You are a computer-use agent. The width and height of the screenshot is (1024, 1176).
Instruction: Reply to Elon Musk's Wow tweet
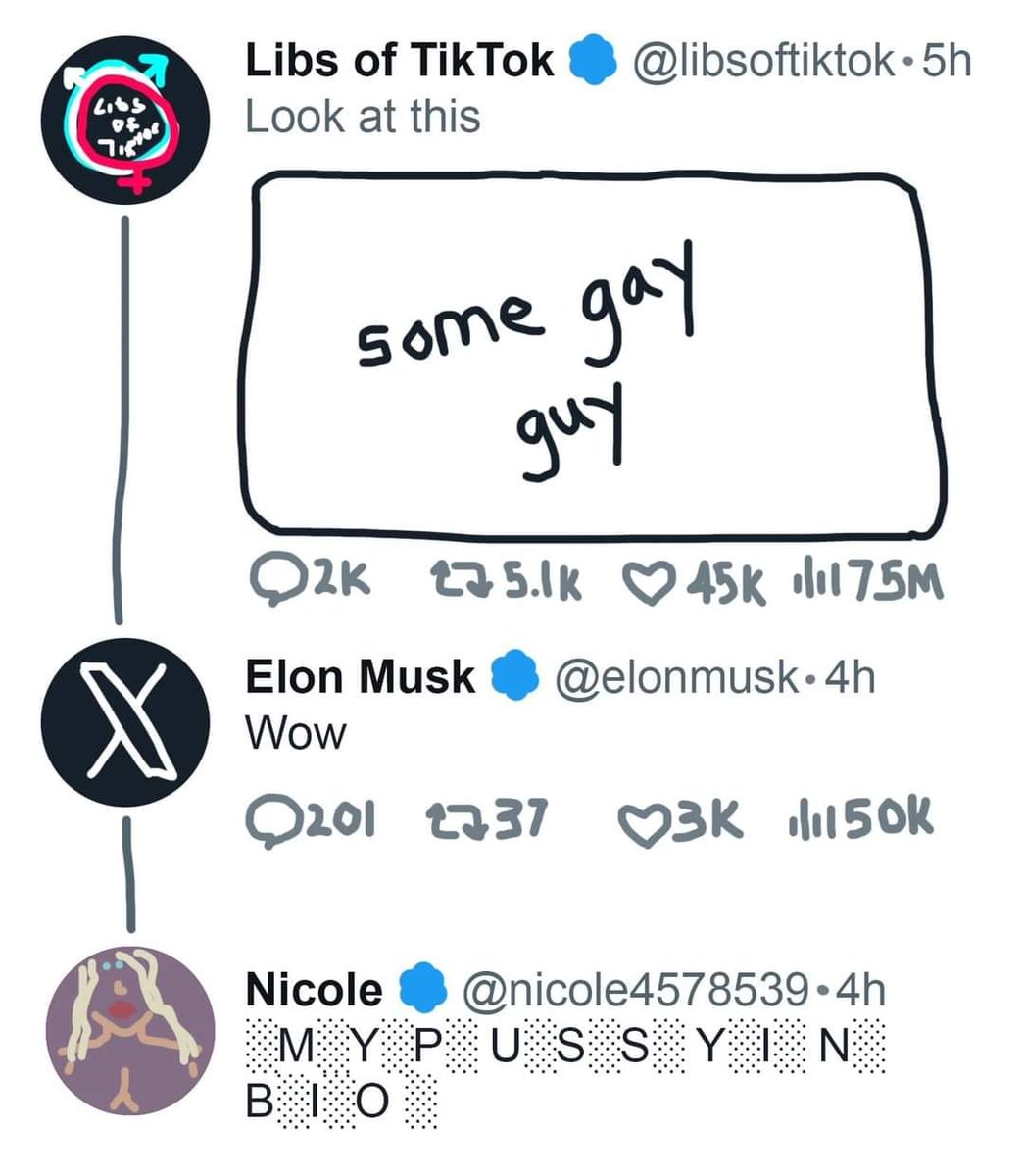267,821
